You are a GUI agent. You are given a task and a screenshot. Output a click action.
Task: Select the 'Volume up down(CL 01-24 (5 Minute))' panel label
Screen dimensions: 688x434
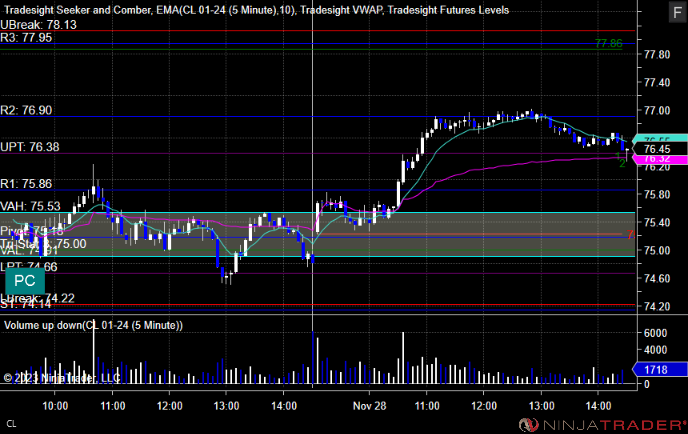coord(93,325)
